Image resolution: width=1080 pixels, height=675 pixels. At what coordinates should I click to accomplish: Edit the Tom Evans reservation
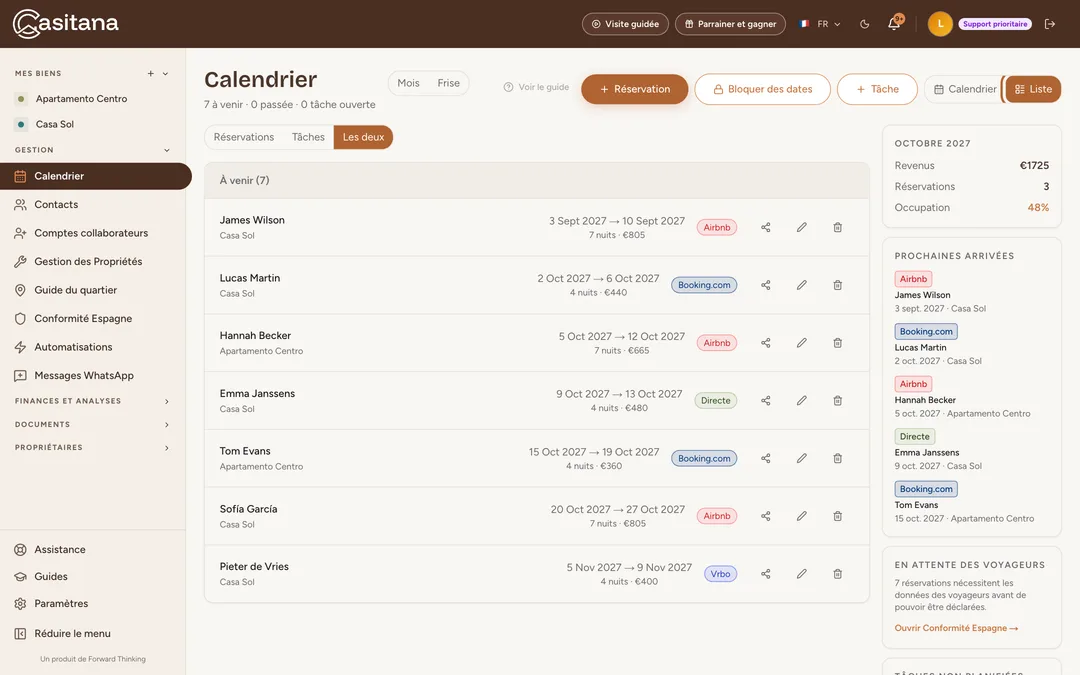click(x=802, y=459)
